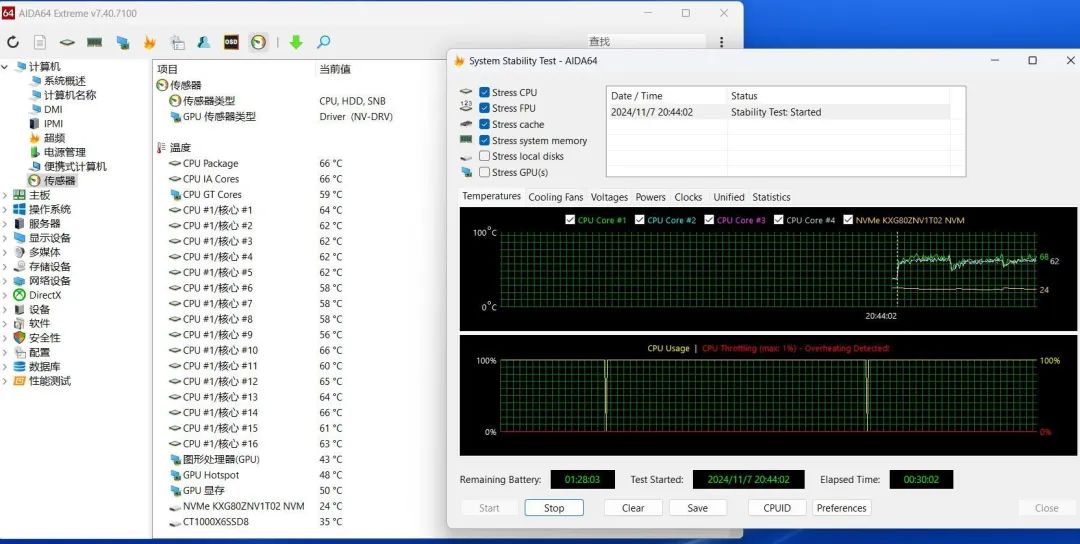Expand the 存储设备 tree node

6,267
